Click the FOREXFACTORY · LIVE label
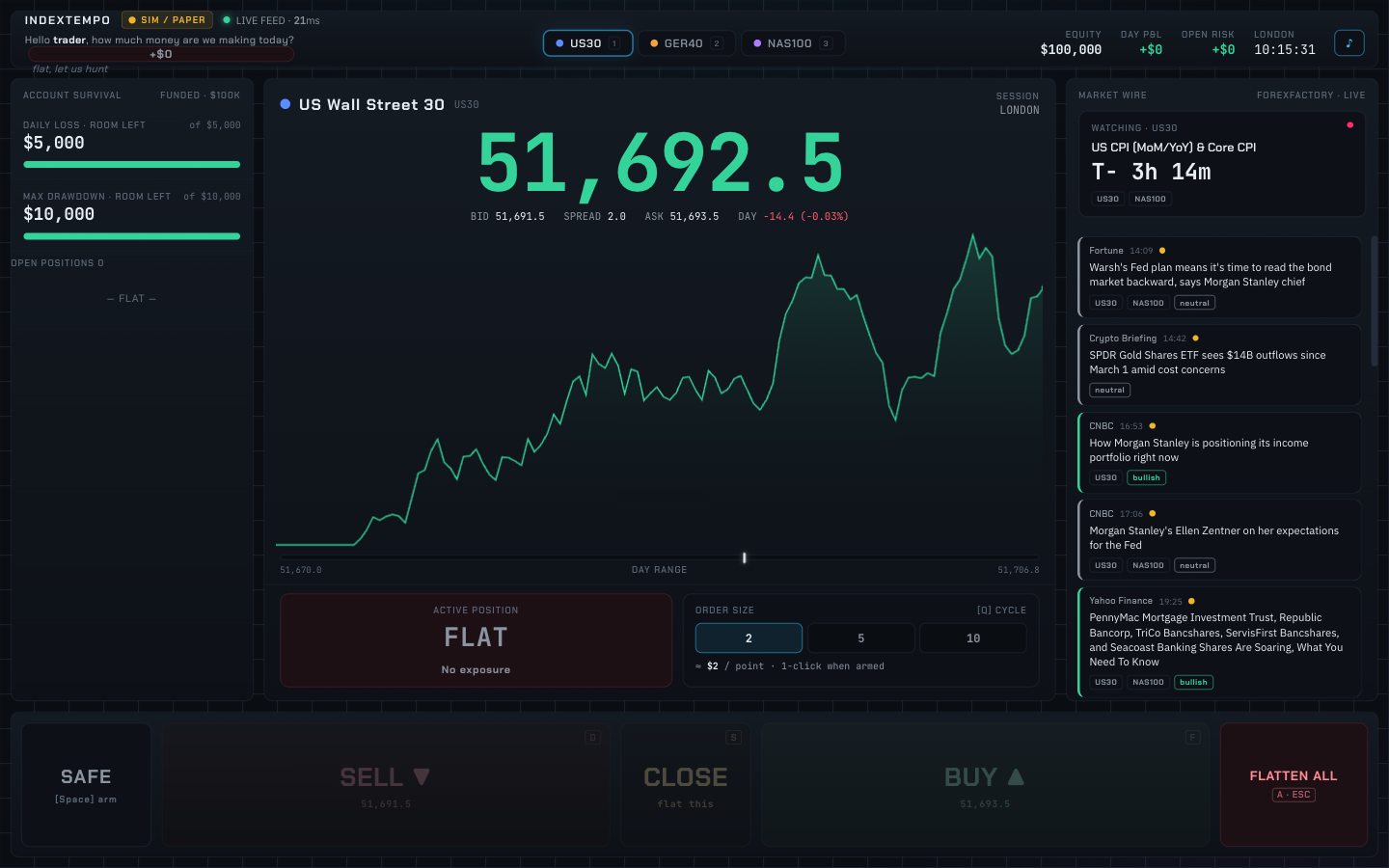The width and height of the screenshot is (1389, 868). point(1311,95)
